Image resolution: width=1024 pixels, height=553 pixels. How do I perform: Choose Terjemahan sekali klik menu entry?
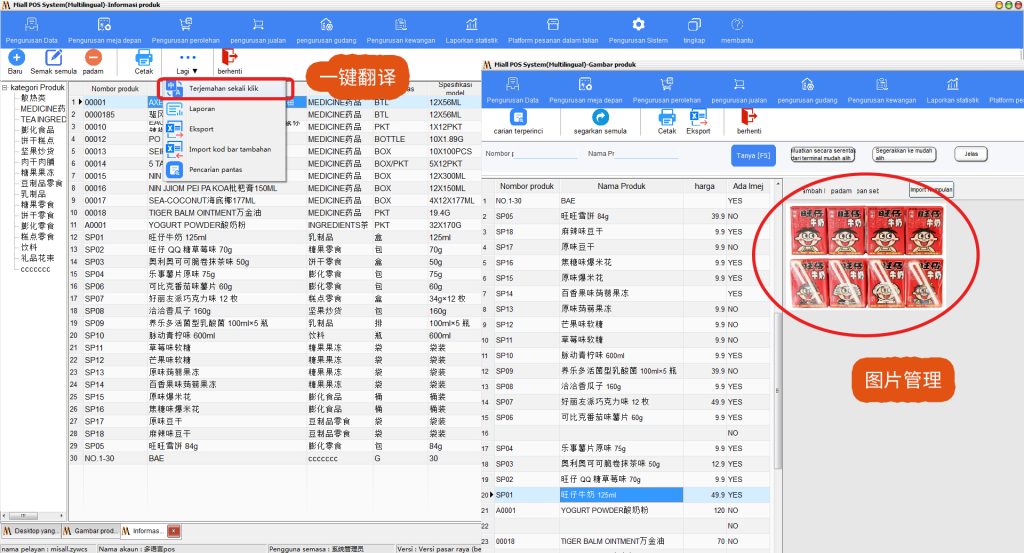[x=225, y=88]
